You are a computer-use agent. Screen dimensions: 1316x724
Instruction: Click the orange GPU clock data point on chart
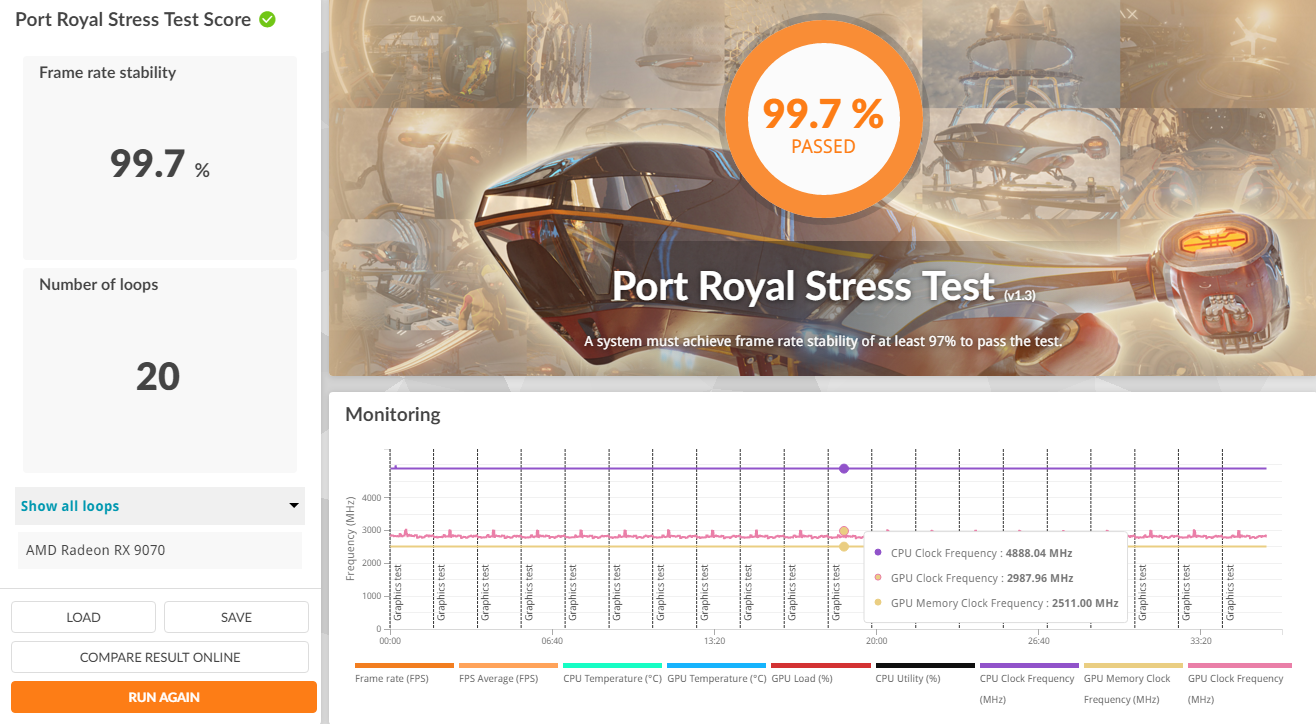click(844, 532)
